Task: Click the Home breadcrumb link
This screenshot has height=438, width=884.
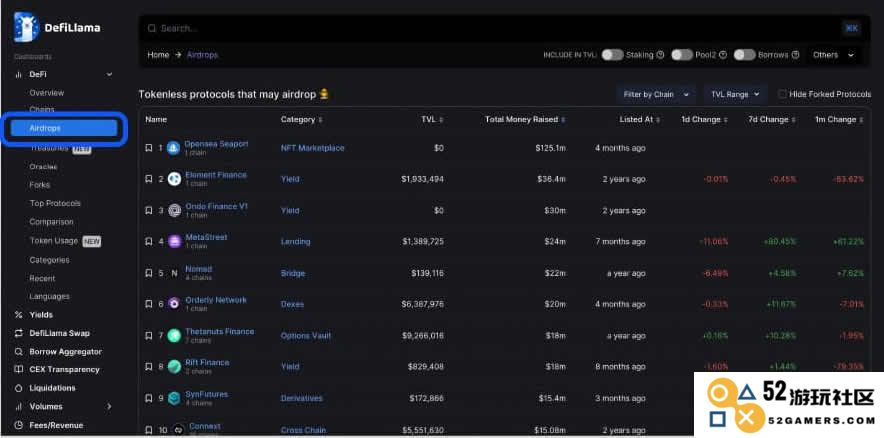Action: [158, 55]
